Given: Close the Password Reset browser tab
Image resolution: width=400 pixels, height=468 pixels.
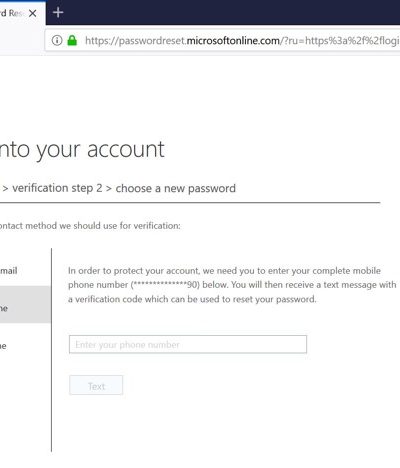Looking at the screenshot, I should pos(32,13).
